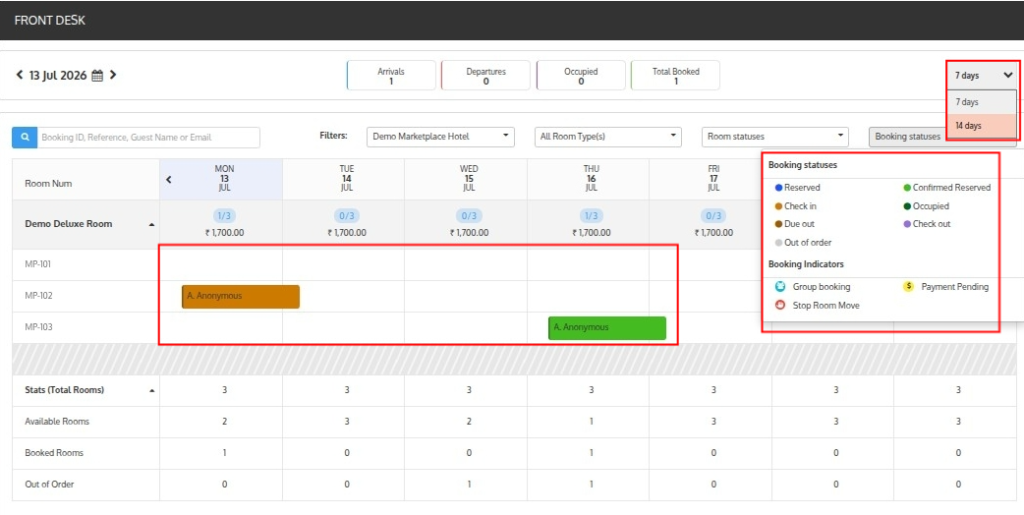Select the 14 days option
Viewport: 1024px width, 515px height.
point(982,126)
